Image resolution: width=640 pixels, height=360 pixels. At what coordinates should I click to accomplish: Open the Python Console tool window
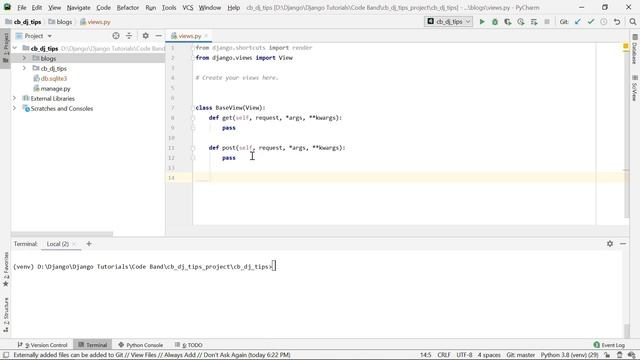pyautogui.click(x=140, y=345)
